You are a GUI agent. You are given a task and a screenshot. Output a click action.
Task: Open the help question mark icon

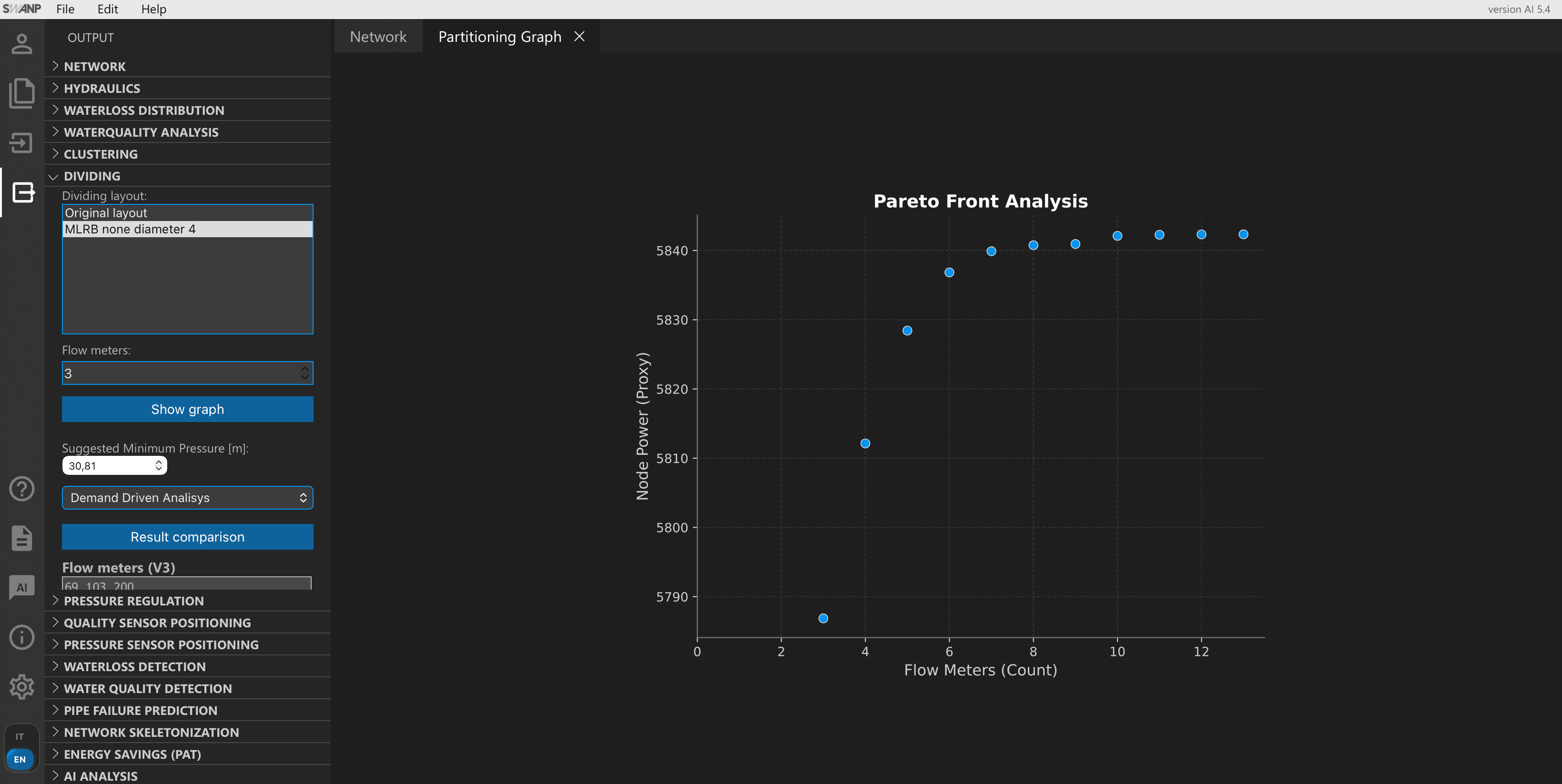tap(22, 488)
